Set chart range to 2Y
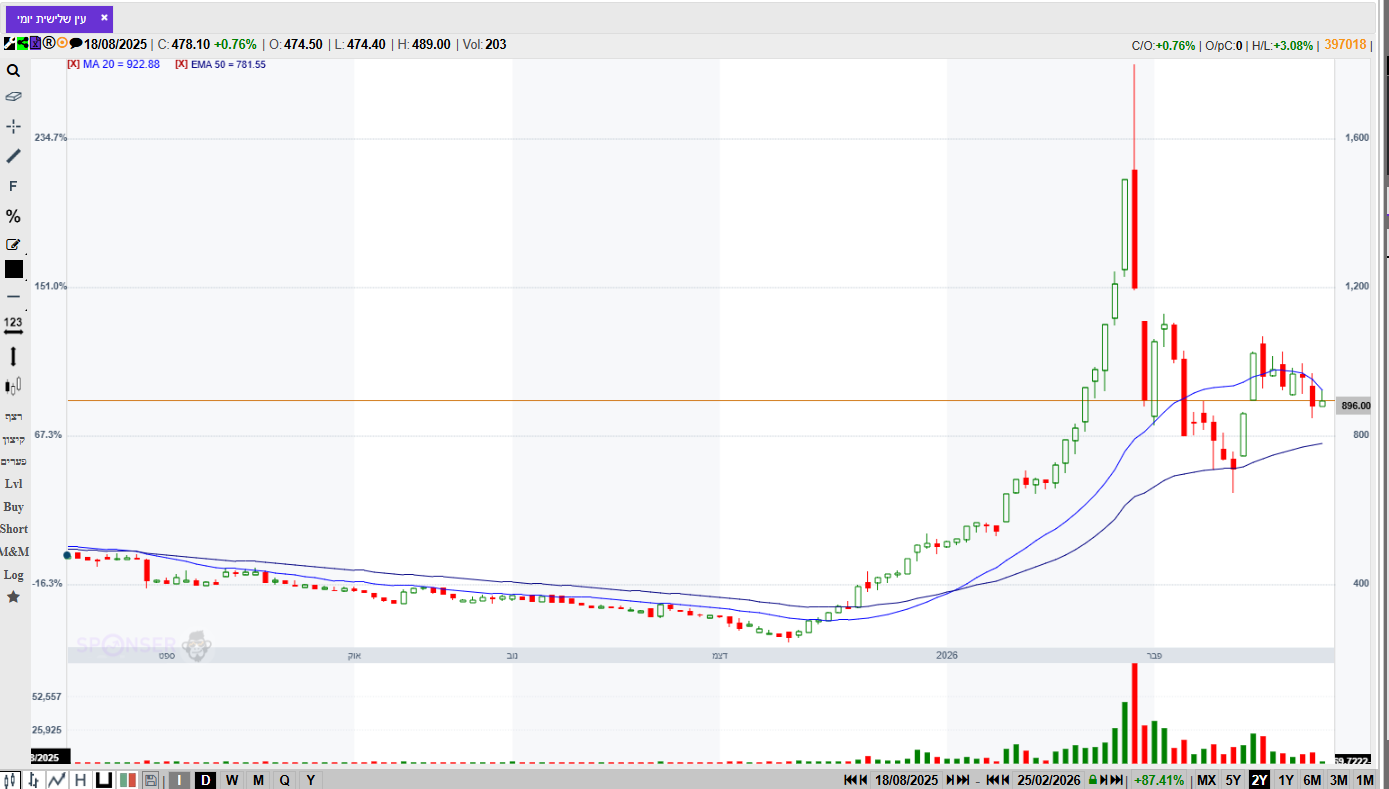The height and width of the screenshot is (789, 1389). click(1259, 780)
